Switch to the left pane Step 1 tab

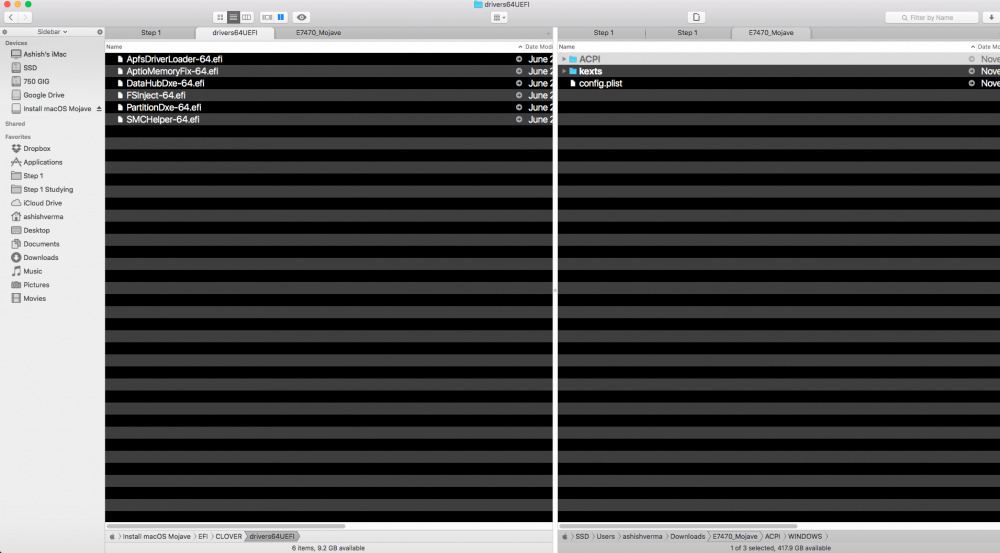click(151, 33)
